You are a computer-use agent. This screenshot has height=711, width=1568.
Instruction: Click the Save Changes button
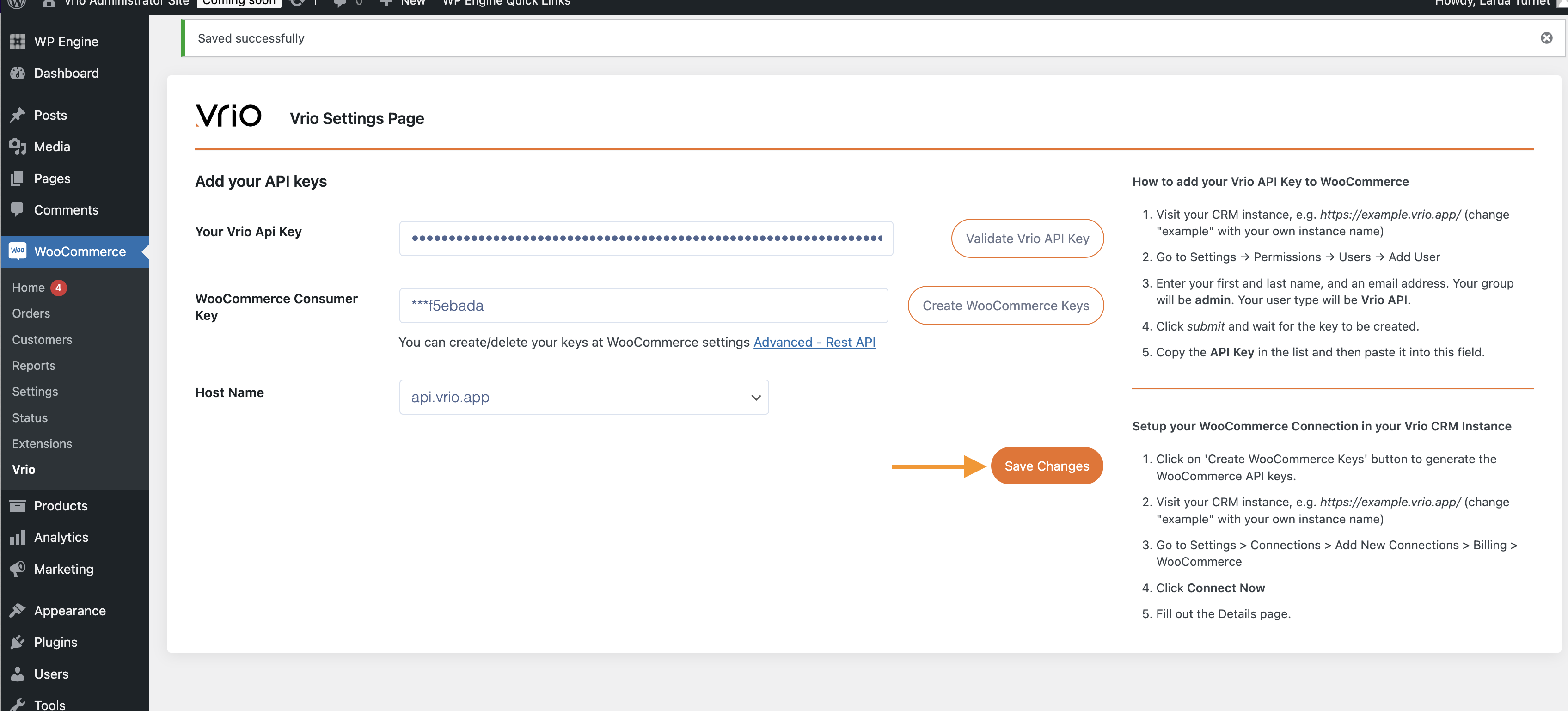click(1047, 466)
